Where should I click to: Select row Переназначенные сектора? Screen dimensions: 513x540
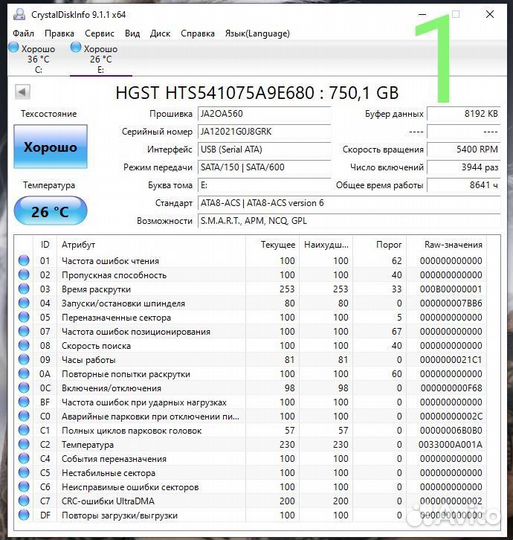coord(251,317)
